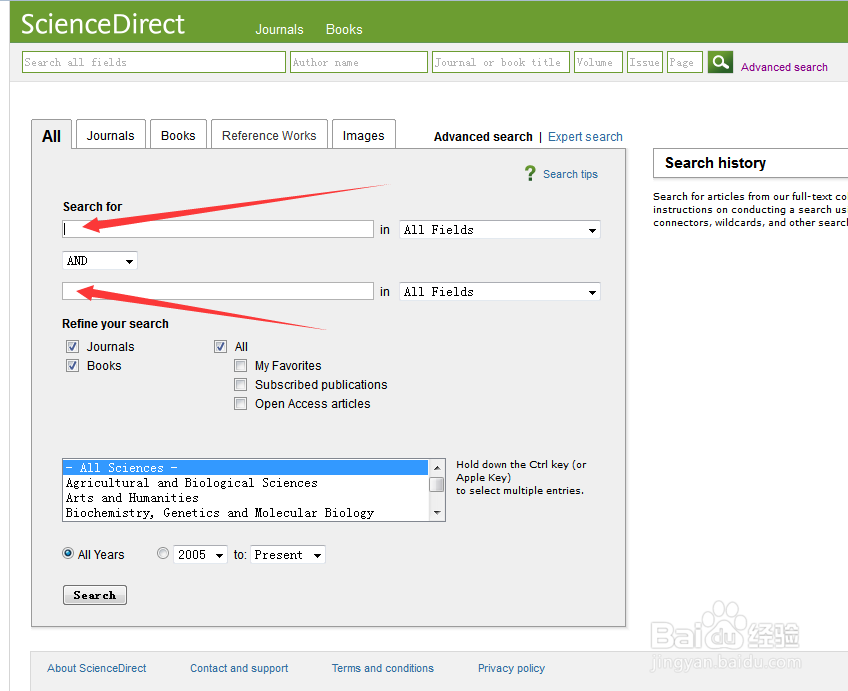Open Contact and support link
The height and width of the screenshot is (691, 848).
click(x=239, y=668)
